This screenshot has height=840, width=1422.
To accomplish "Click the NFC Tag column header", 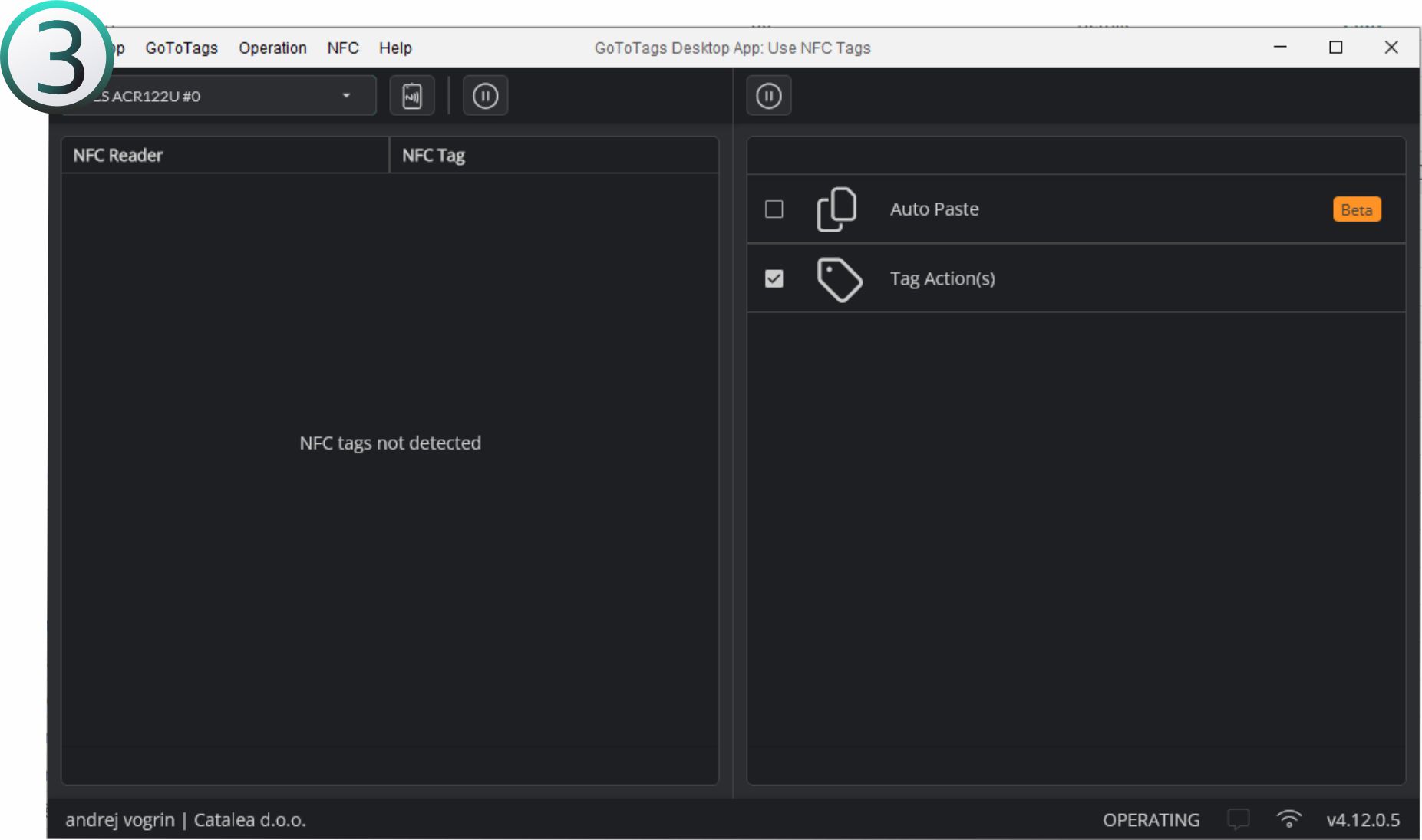I will 434,155.
